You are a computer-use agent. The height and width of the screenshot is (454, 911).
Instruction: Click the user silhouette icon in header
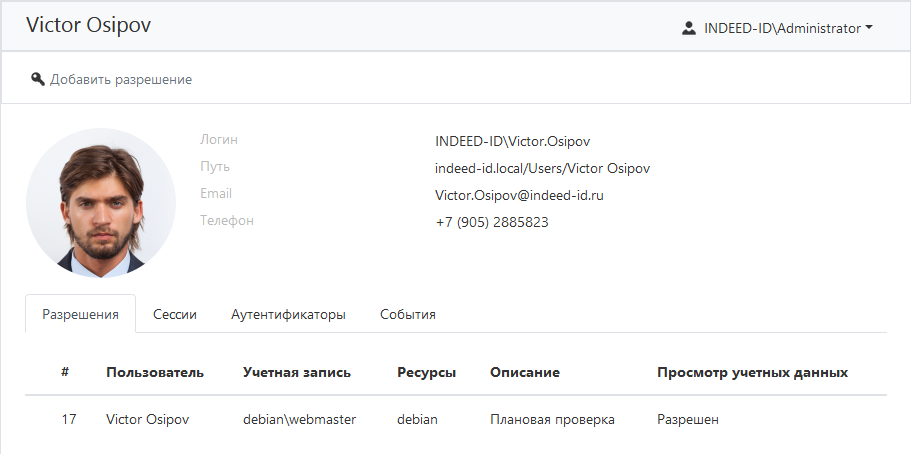point(688,28)
